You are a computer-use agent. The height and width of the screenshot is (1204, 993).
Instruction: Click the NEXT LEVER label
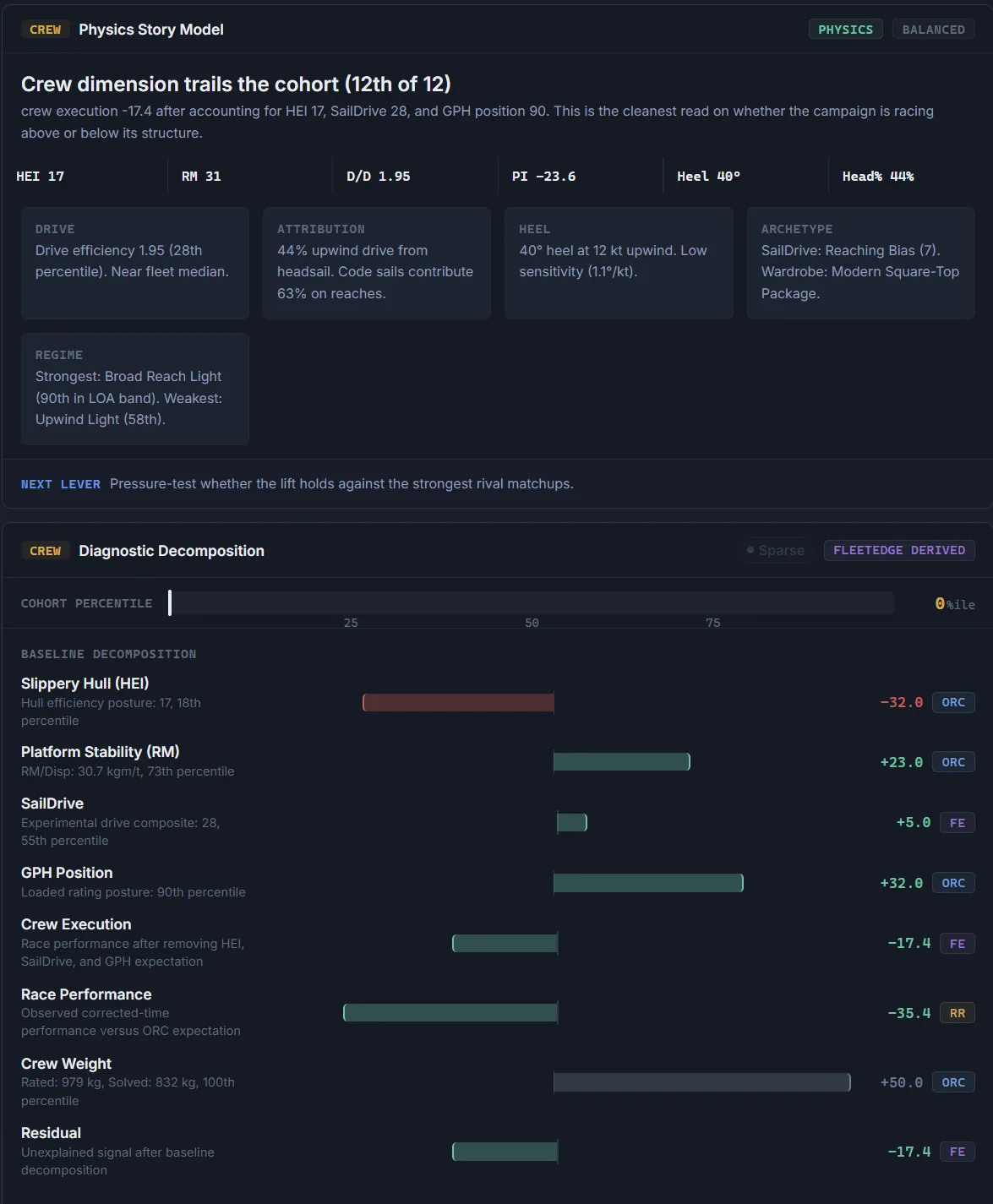(x=61, y=484)
